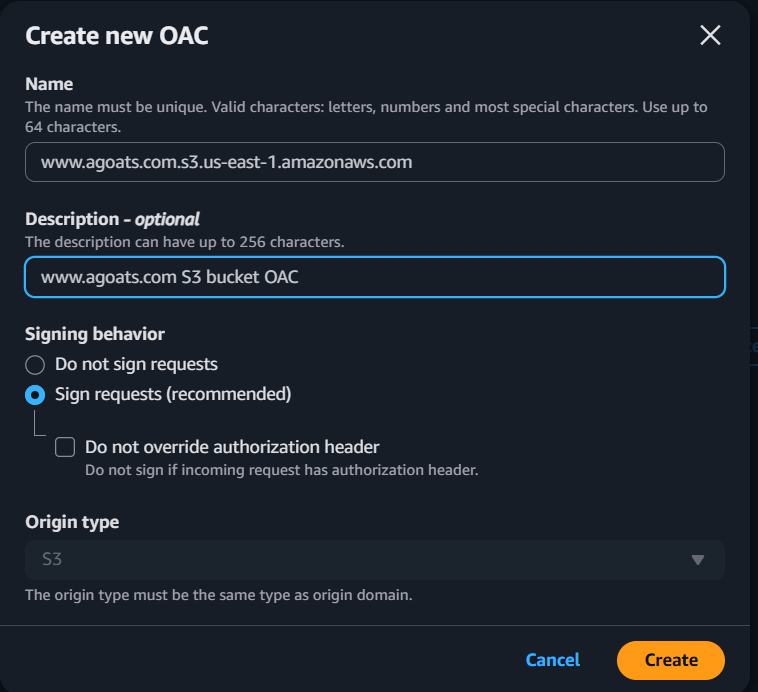
Task: Click the 'Do not sign if incoming request' hint
Action: tap(281, 470)
